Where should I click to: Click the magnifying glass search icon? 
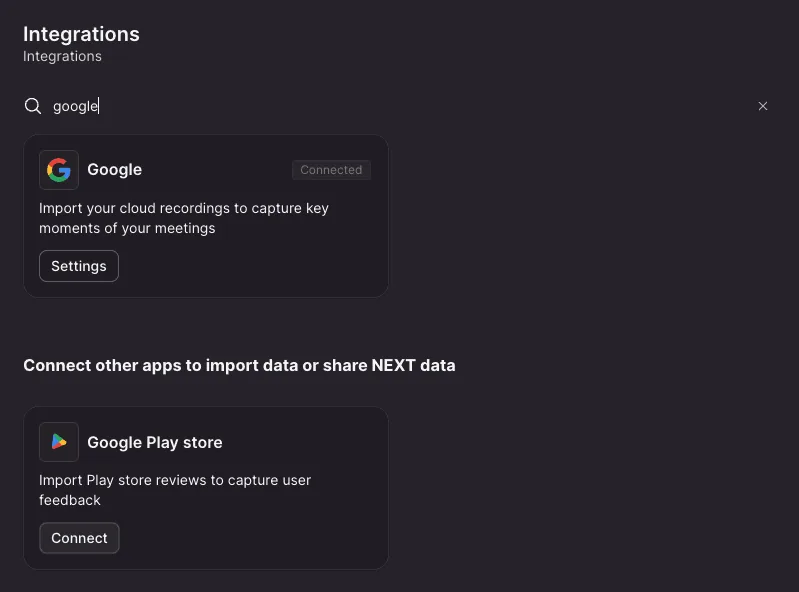click(33, 106)
